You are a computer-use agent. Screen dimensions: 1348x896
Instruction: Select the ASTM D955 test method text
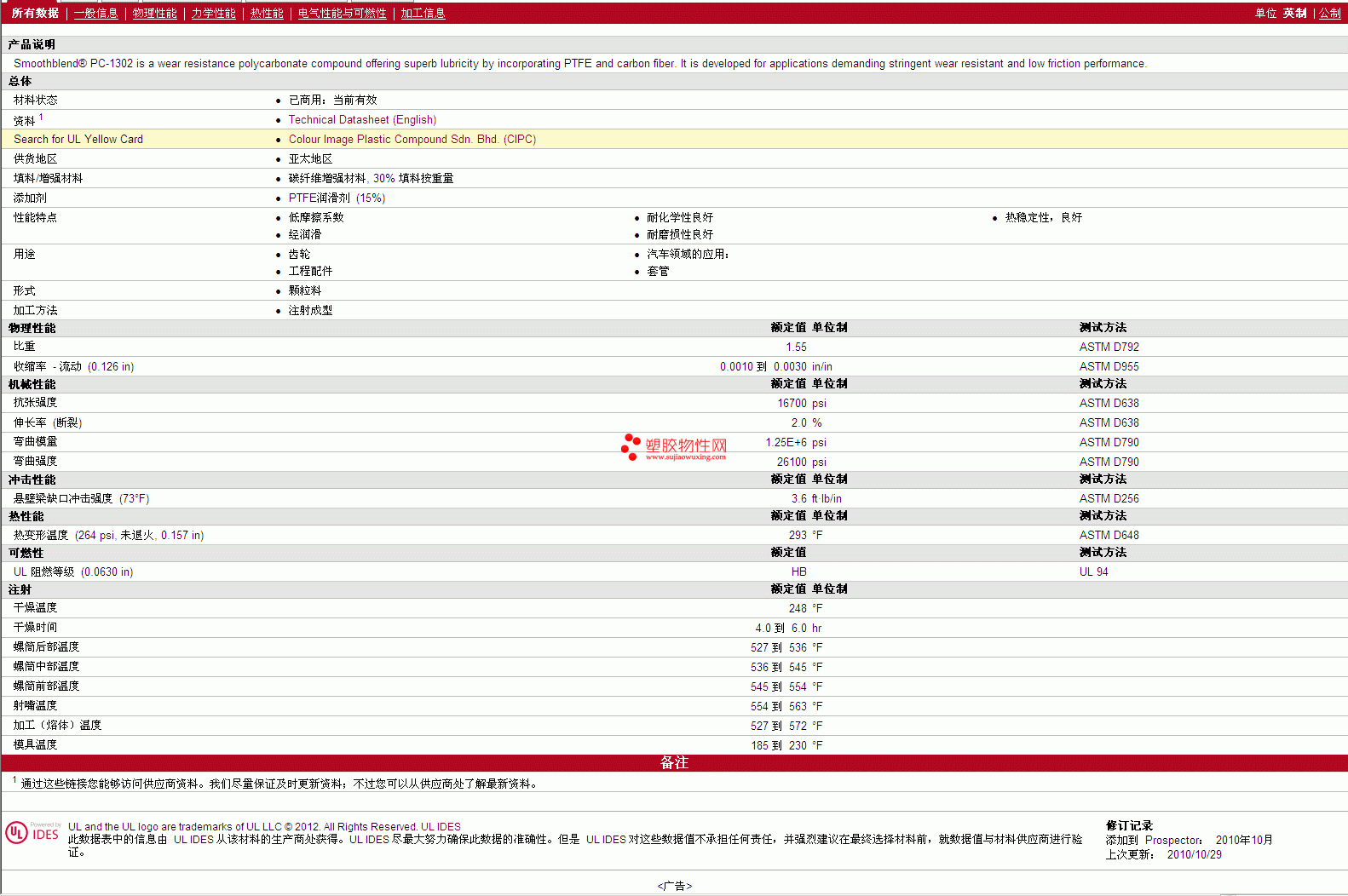pos(1109,367)
